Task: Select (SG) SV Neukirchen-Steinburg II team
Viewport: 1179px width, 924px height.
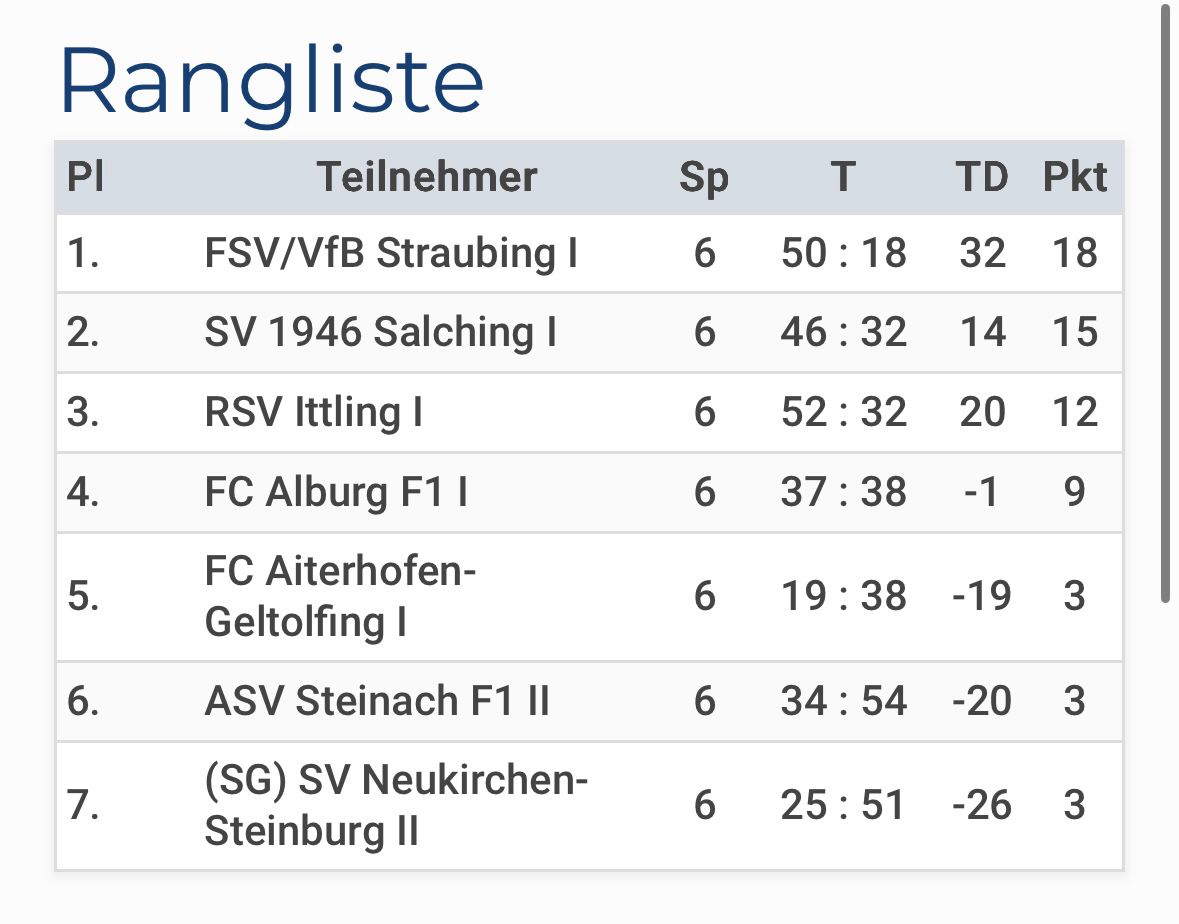Action: tap(396, 805)
